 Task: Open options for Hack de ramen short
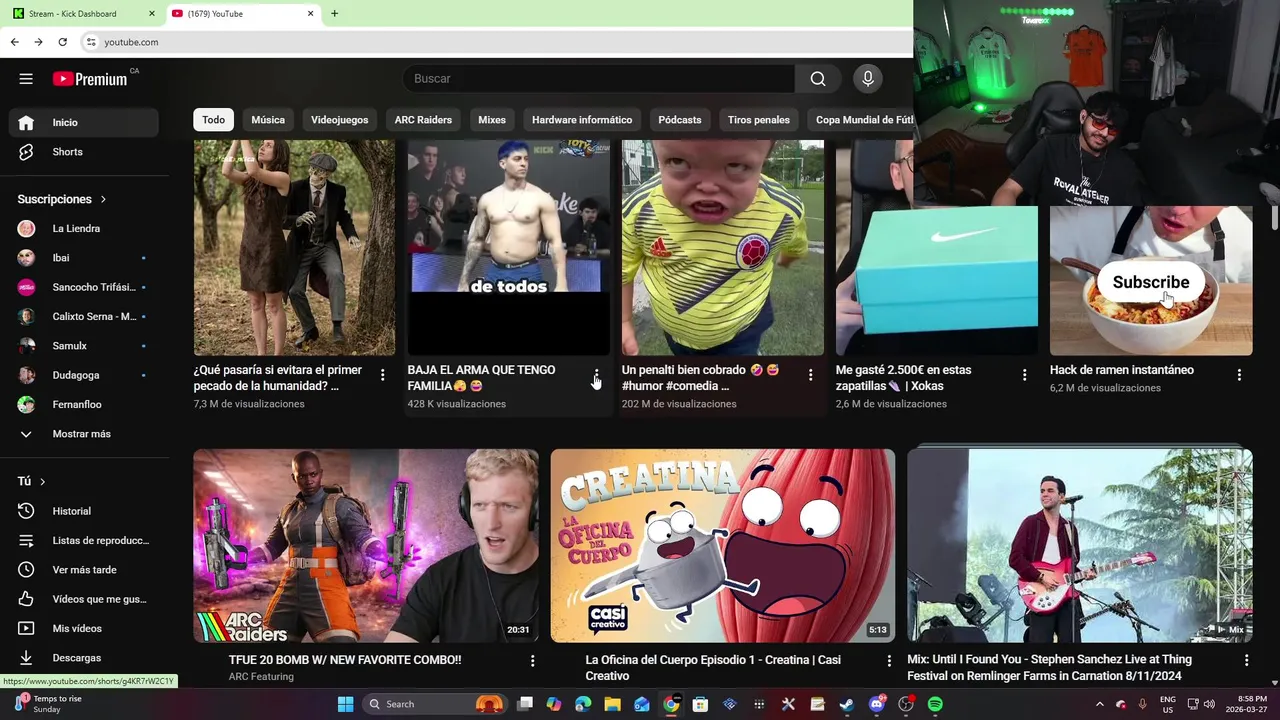coord(1239,375)
